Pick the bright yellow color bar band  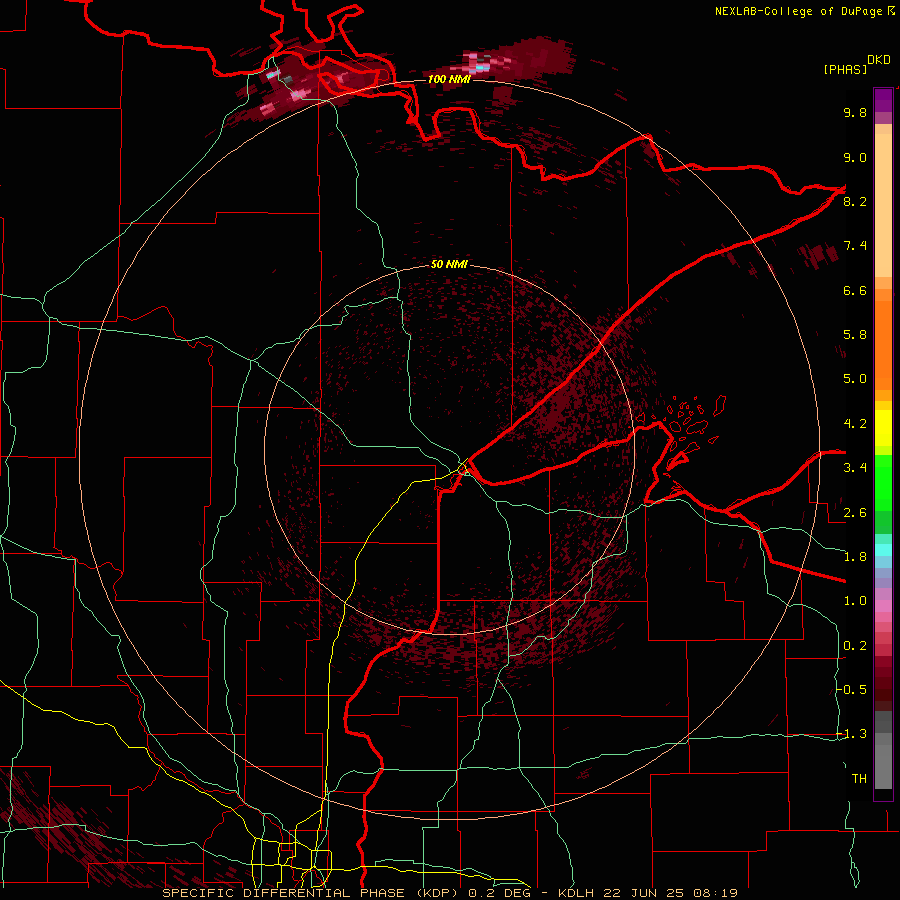[883, 428]
